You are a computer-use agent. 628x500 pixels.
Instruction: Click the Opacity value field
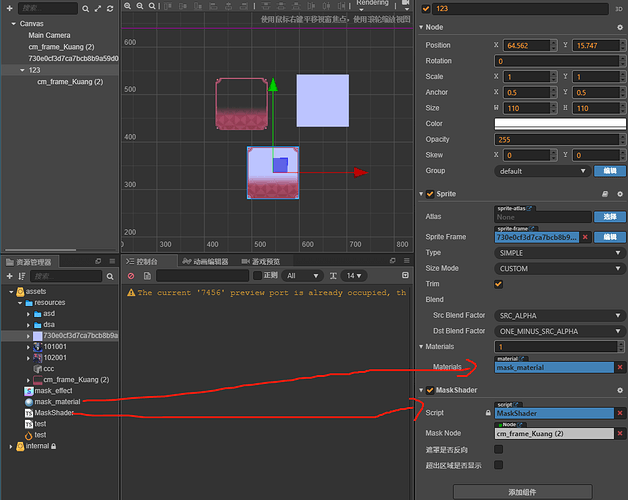[x=557, y=140]
